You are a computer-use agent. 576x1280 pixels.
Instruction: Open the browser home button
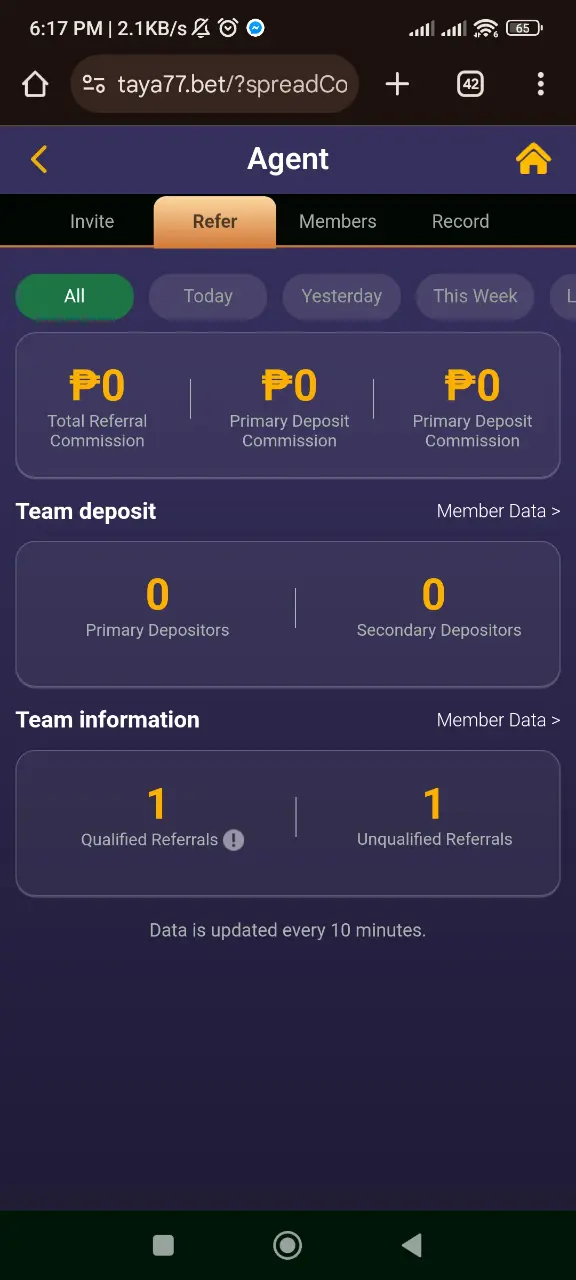coord(35,84)
